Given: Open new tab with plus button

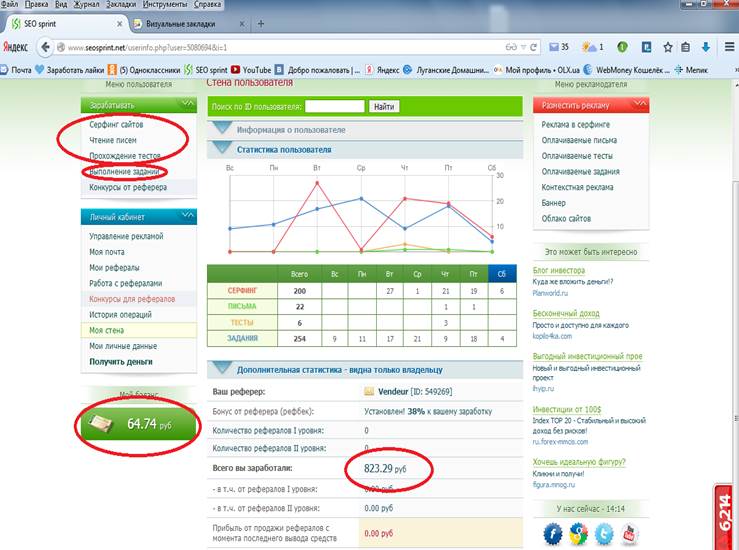Looking at the screenshot, I should tap(261, 24).
